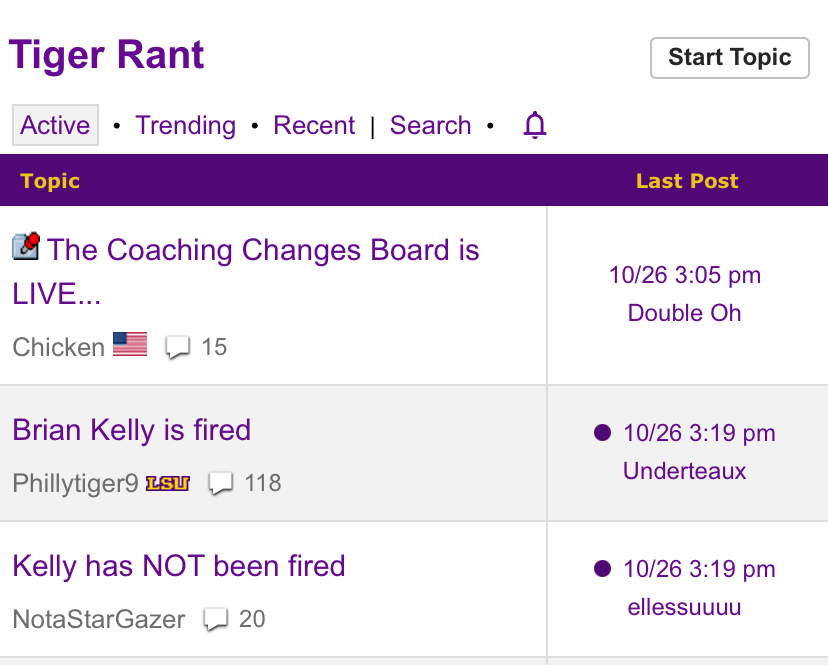Click the pinned topic pushpin icon
Image resolution: width=828 pixels, height=665 pixels.
coord(26,246)
